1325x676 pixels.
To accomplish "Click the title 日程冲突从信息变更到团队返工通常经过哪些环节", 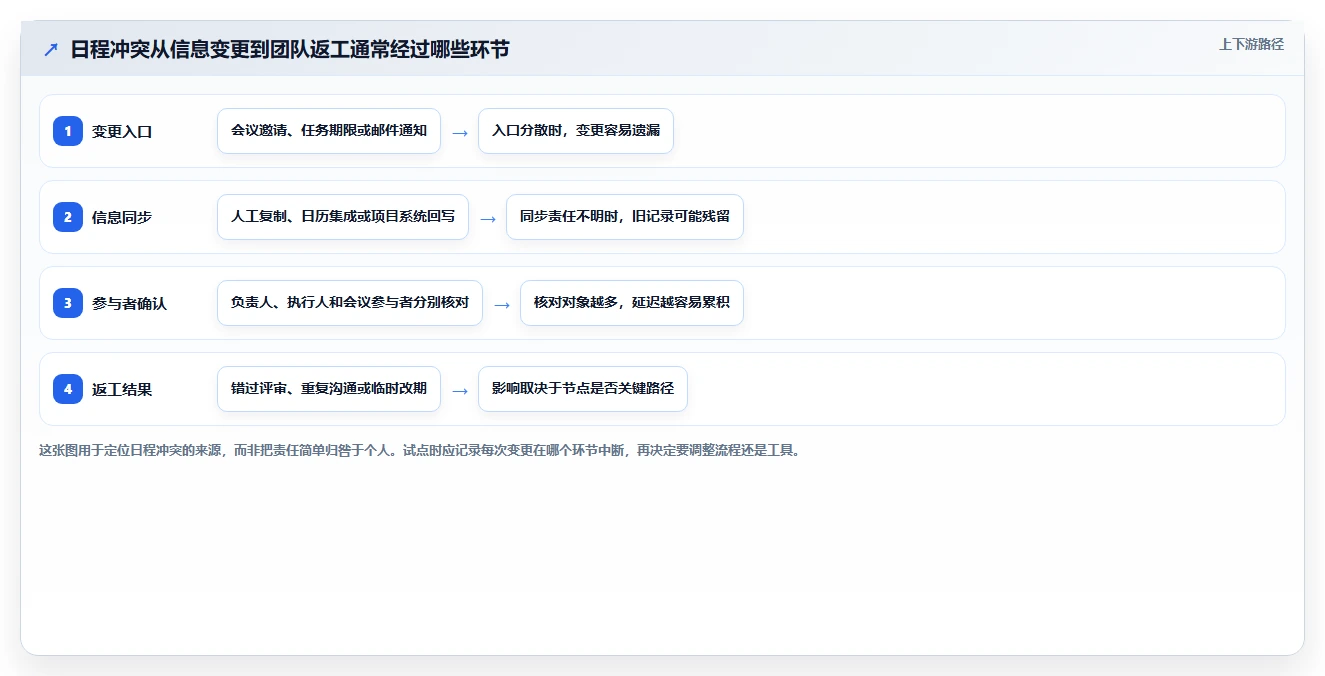I will pos(290,49).
